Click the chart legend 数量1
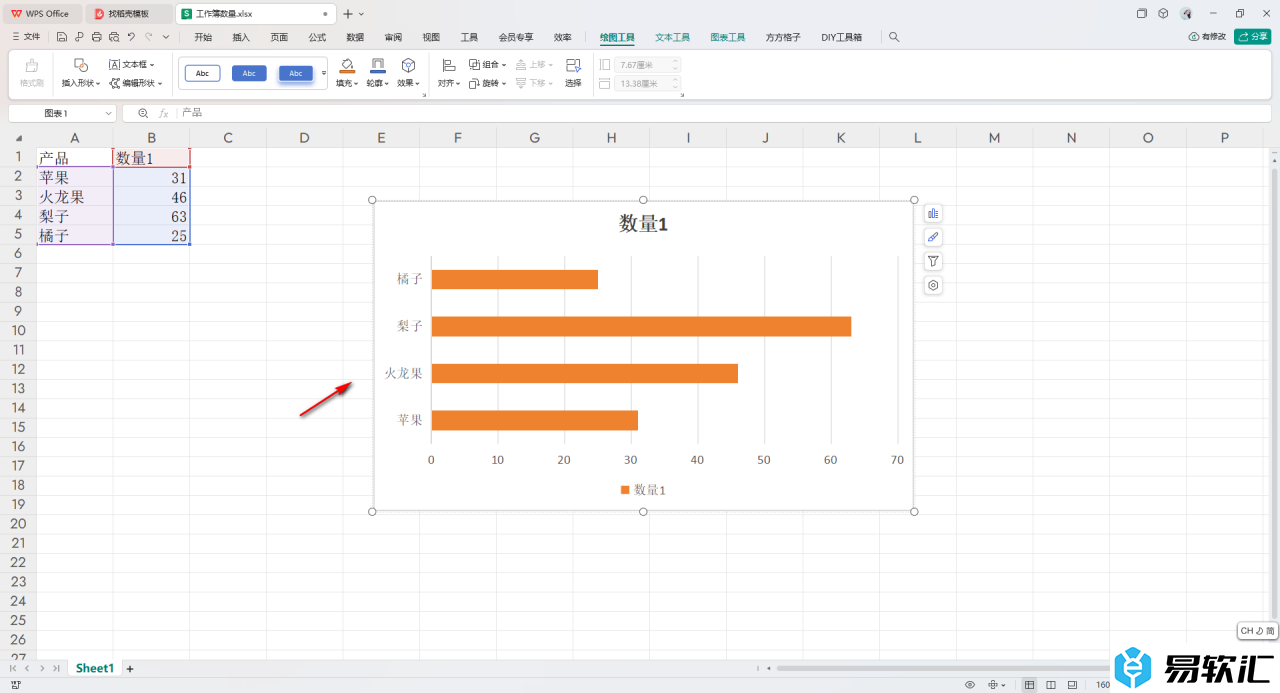The width and height of the screenshot is (1280, 693). (x=643, y=490)
